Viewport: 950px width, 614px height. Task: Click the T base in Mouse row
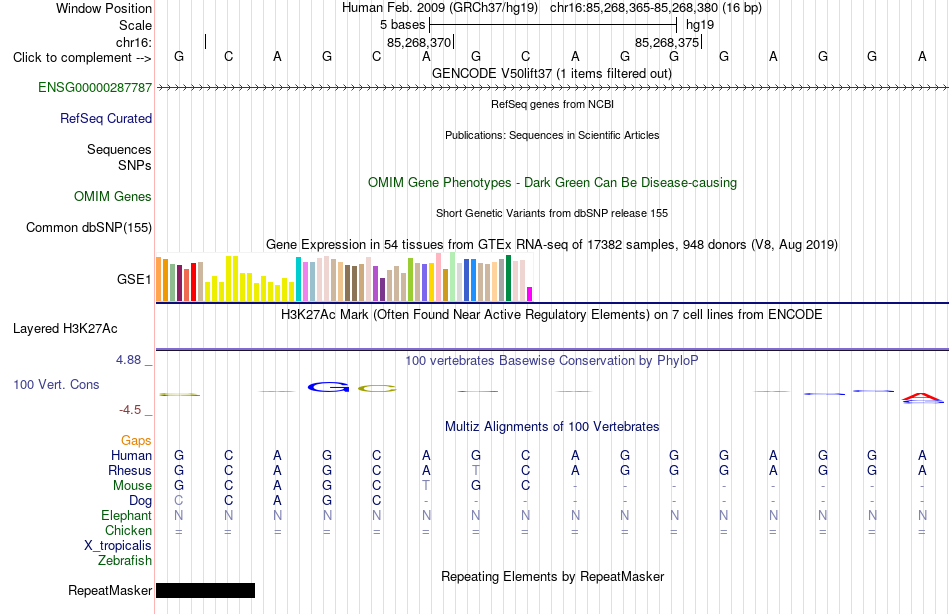(x=426, y=486)
